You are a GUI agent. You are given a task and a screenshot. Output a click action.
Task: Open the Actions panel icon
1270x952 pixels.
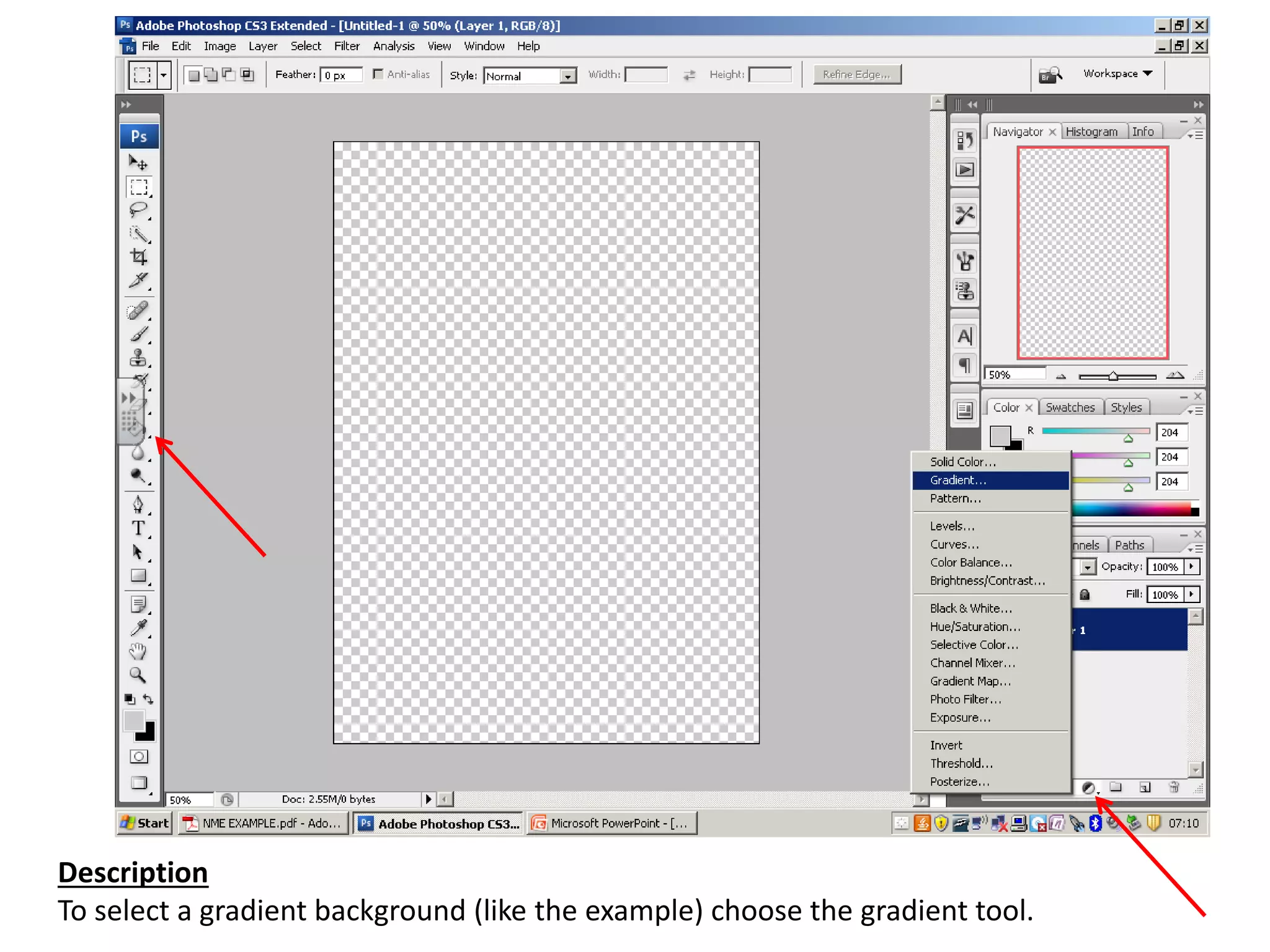click(965, 170)
